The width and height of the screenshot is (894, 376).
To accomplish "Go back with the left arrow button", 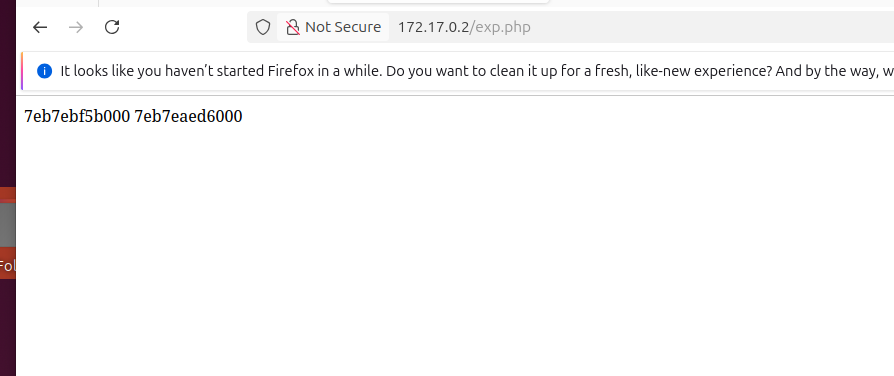I will point(40,27).
